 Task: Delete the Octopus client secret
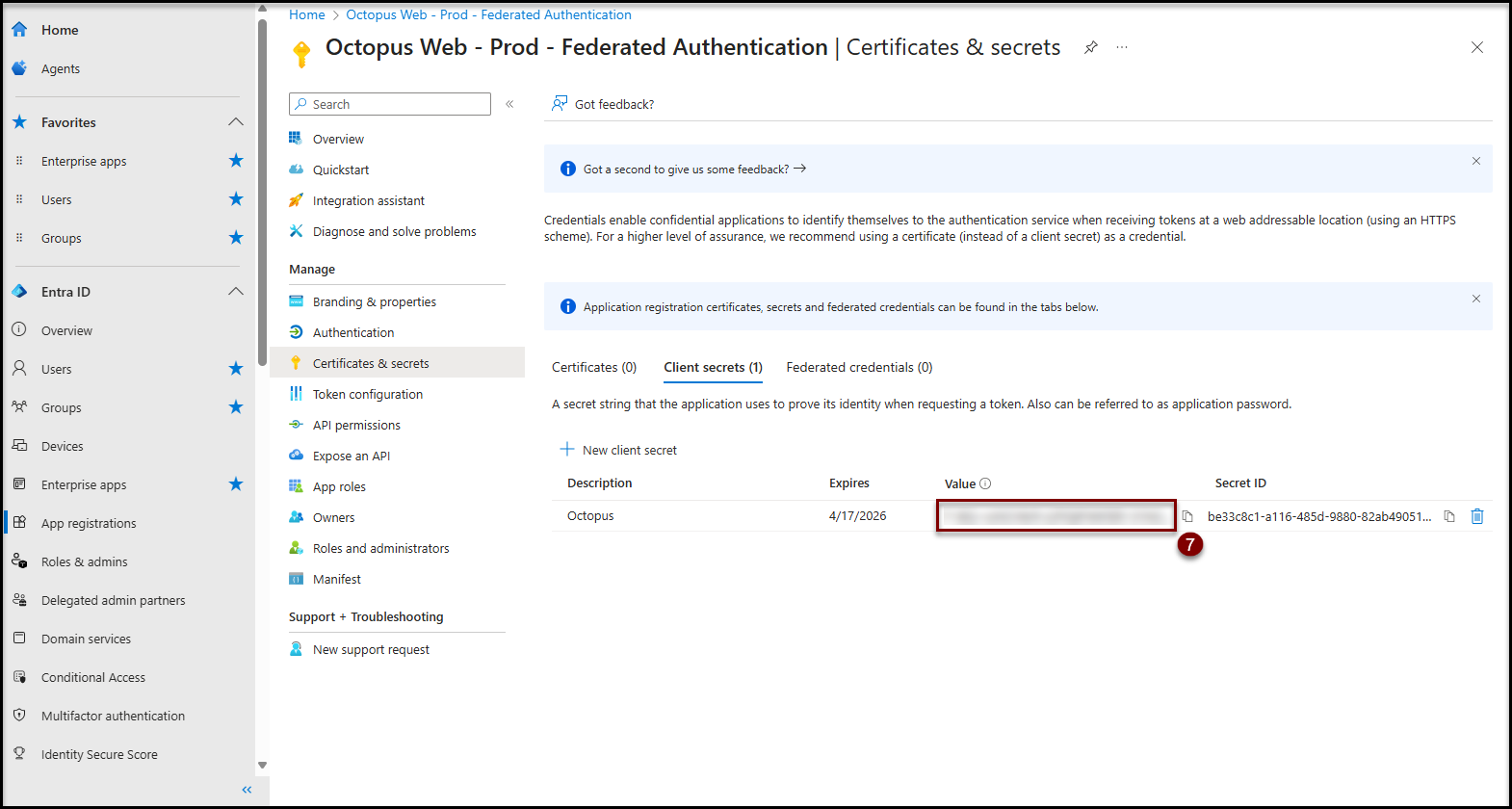pos(1477,516)
